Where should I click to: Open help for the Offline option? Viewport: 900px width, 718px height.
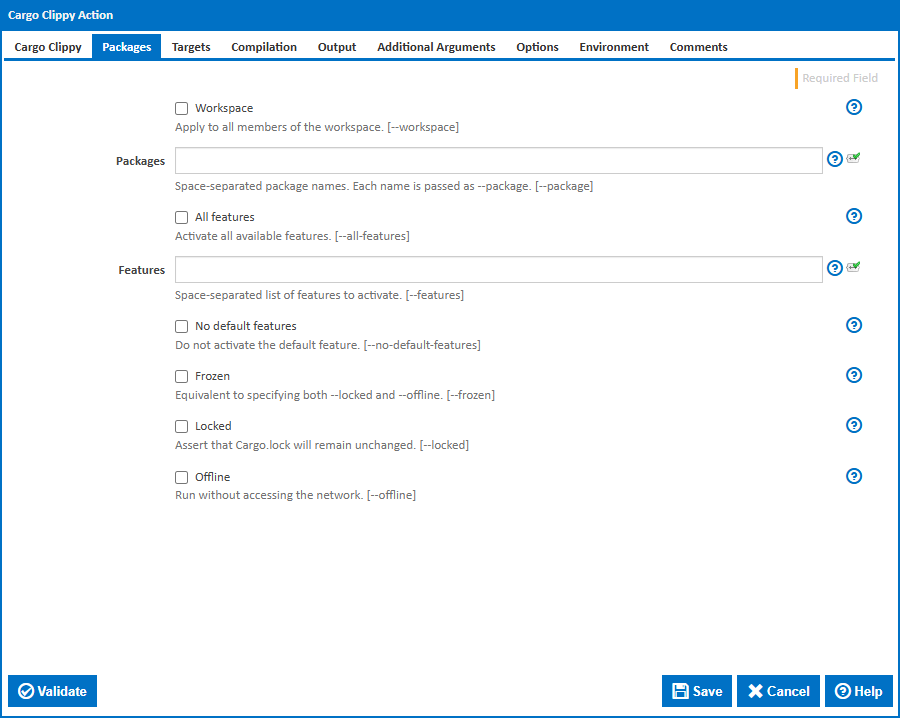pos(854,476)
